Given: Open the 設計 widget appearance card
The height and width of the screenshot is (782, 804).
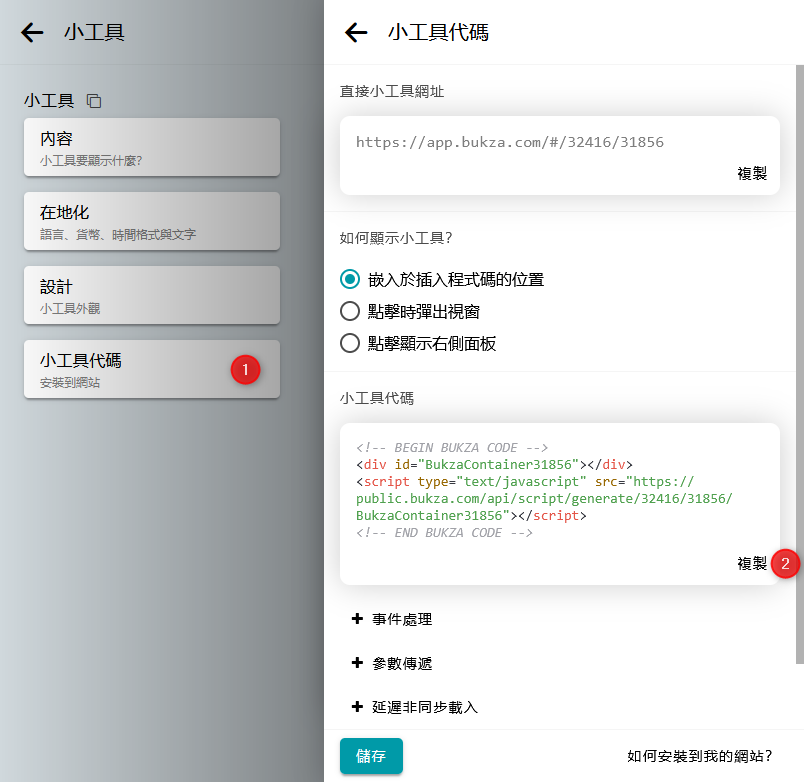Looking at the screenshot, I should [x=151, y=295].
